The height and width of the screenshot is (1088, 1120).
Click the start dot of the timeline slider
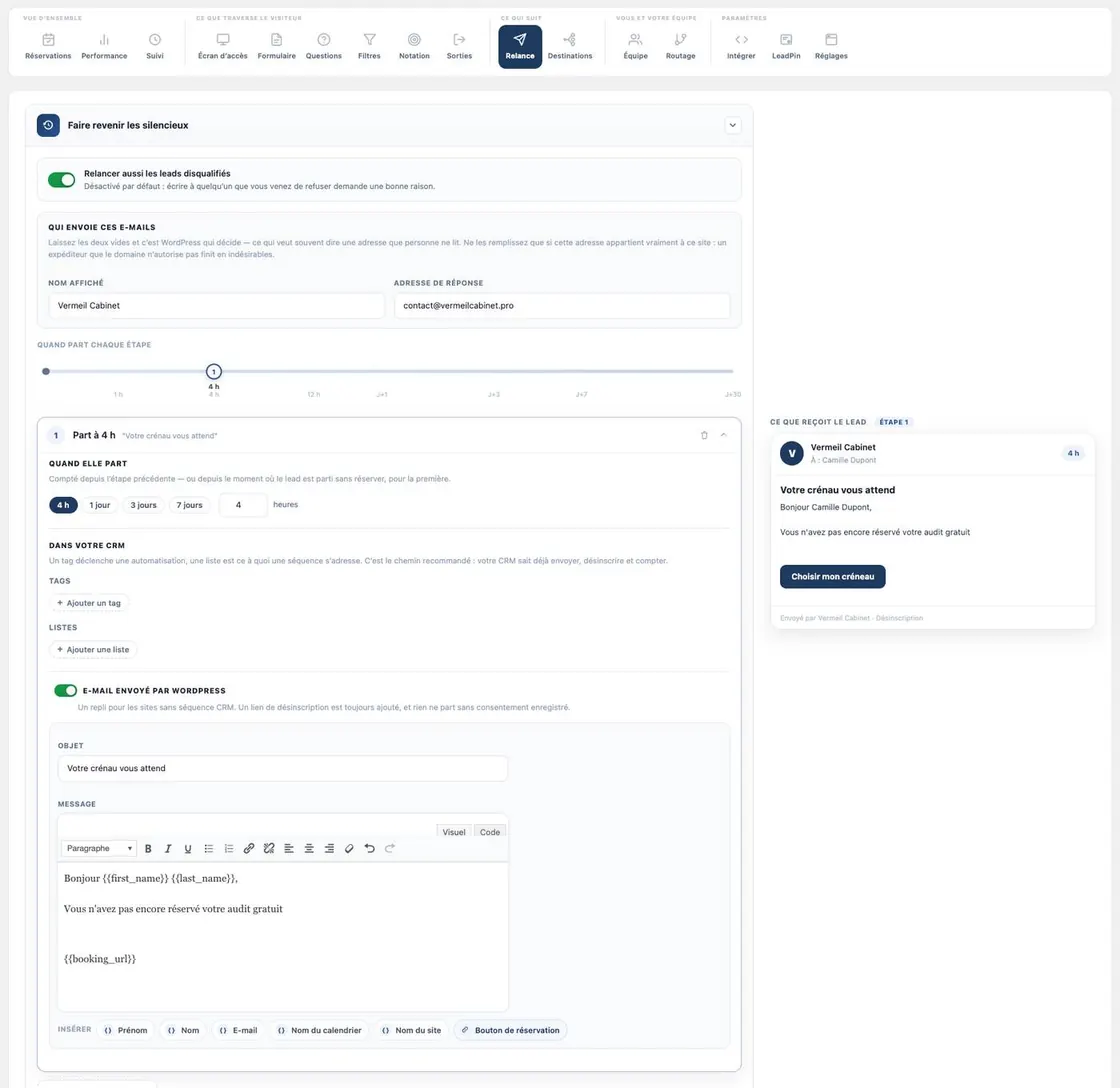pyautogui.click(x=46, y=371)
